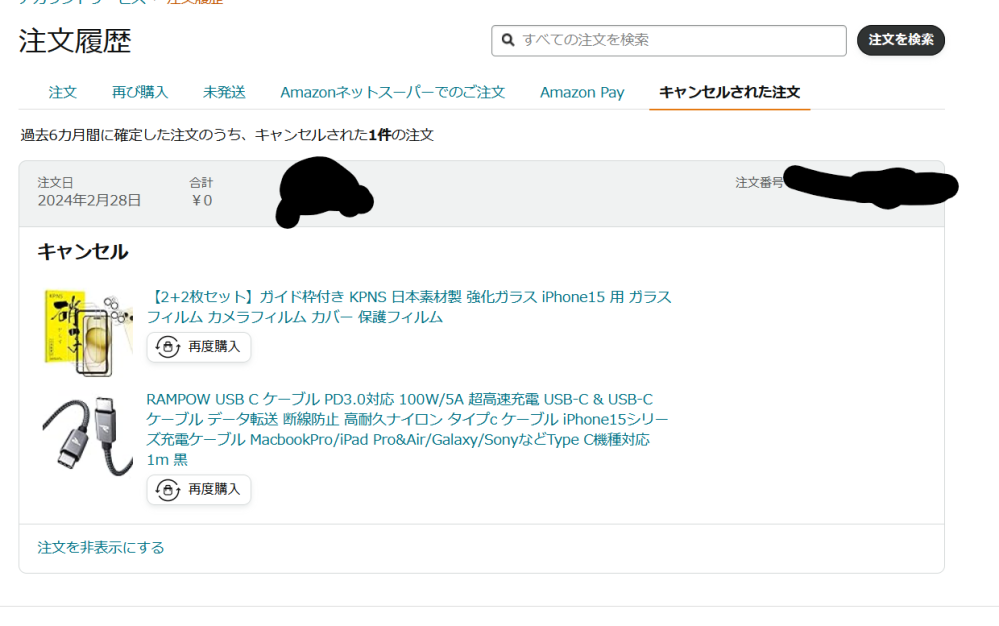Screen dimensions: 999x626
Task: Open KPNS iPhone15 glass film thumbnail
Action: [x=88, y=332]
